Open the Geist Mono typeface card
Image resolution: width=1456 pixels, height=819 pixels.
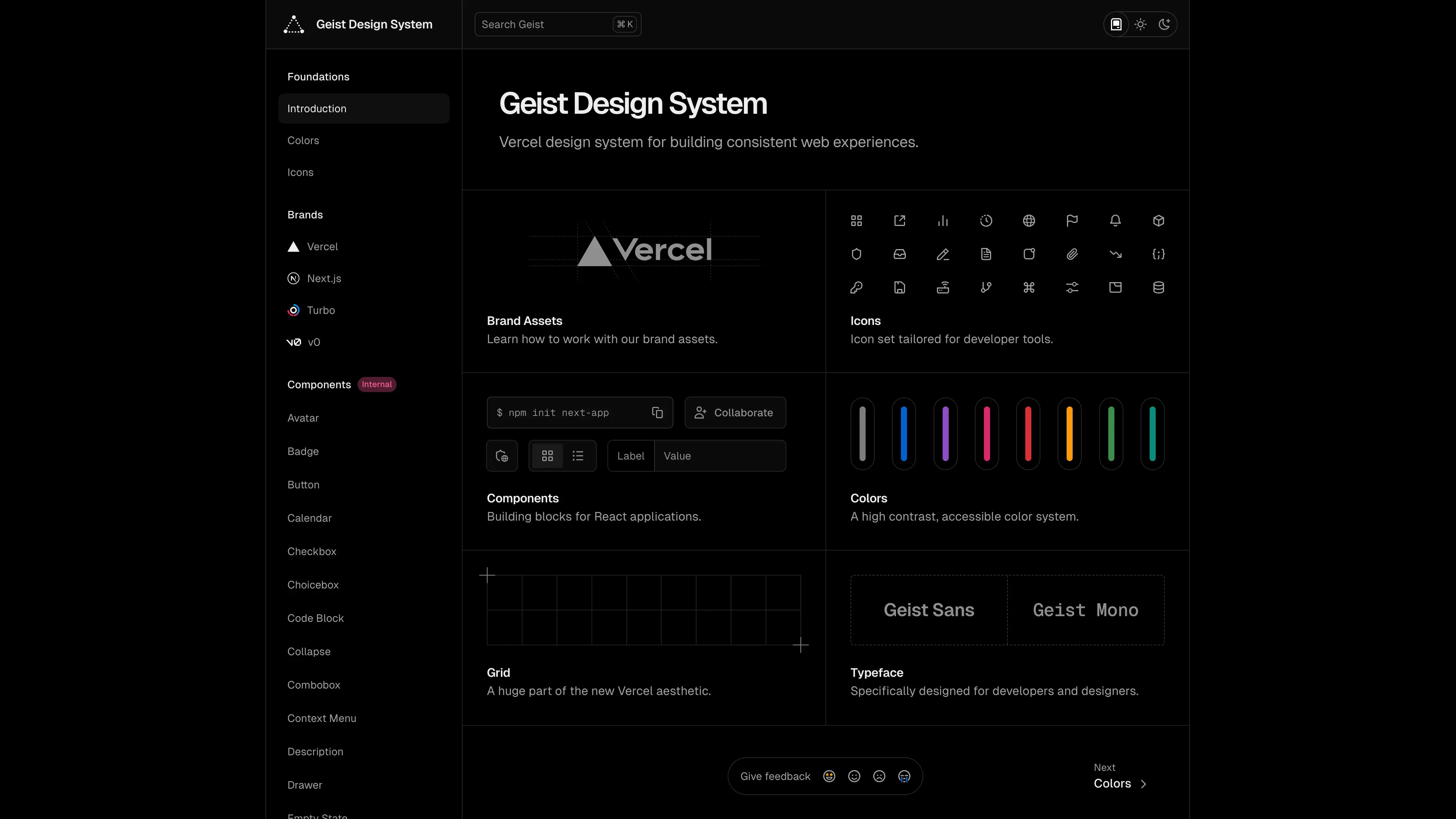[1086, 610]
